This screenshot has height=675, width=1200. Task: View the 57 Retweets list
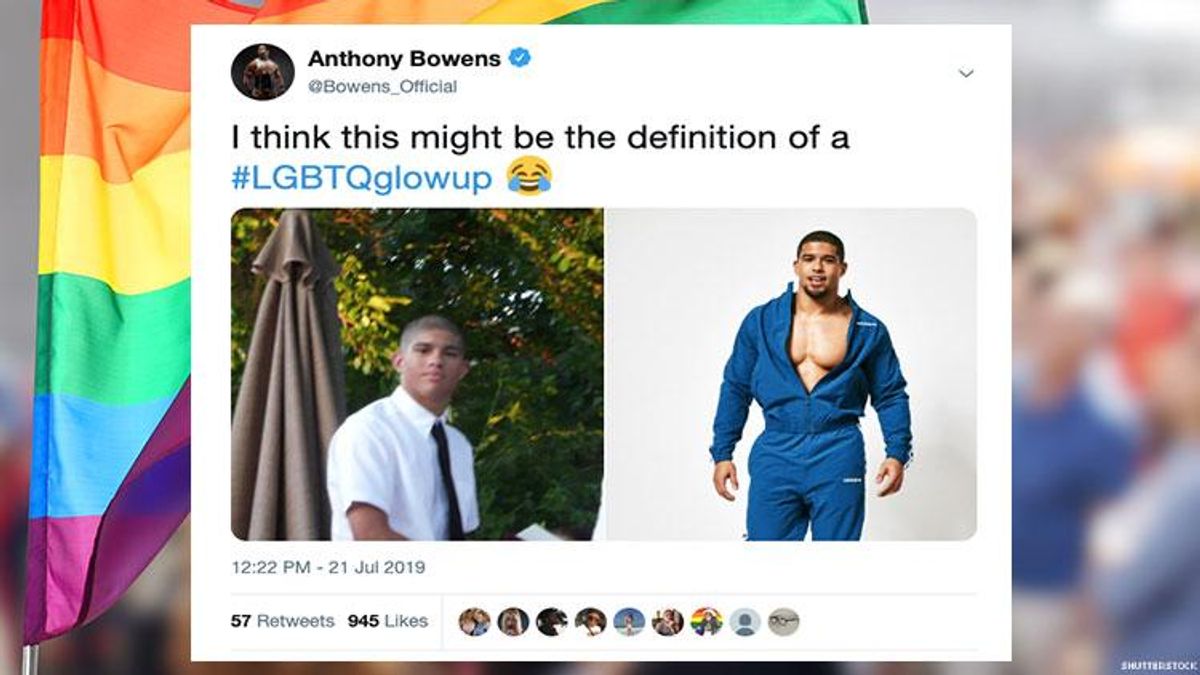coord(283,621)
